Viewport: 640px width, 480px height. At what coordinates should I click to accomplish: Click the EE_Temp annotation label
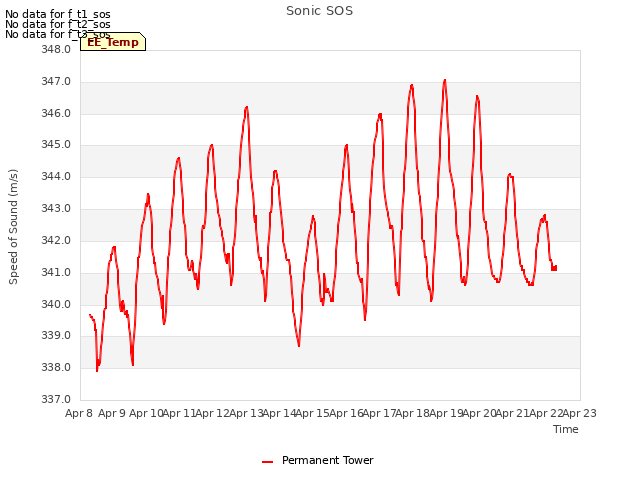point(113,42)
